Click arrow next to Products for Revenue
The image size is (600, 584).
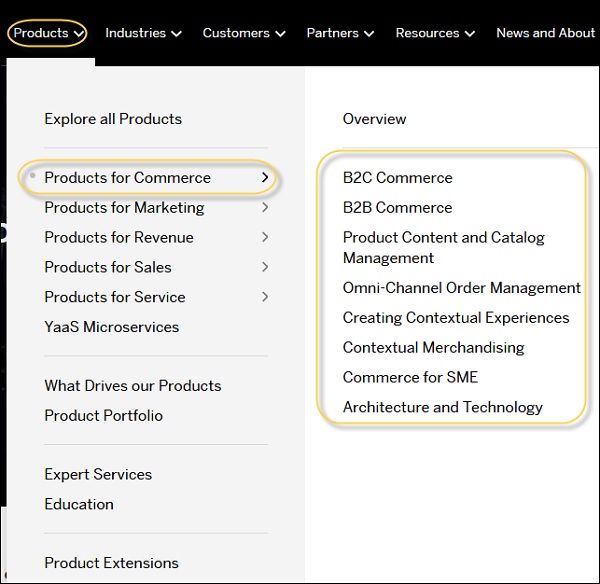point(265,238)
